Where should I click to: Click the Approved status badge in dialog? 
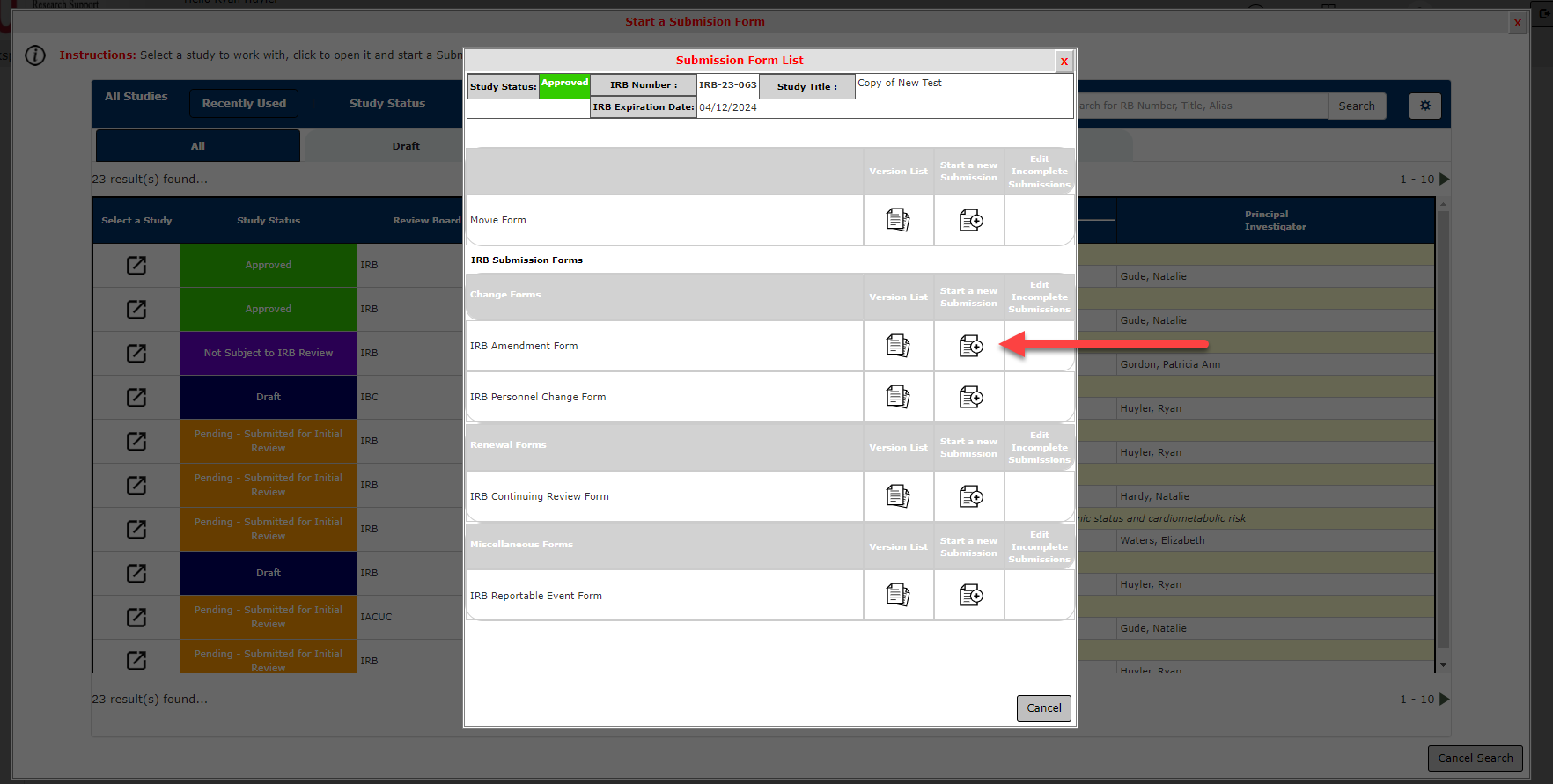click(564, 86)
